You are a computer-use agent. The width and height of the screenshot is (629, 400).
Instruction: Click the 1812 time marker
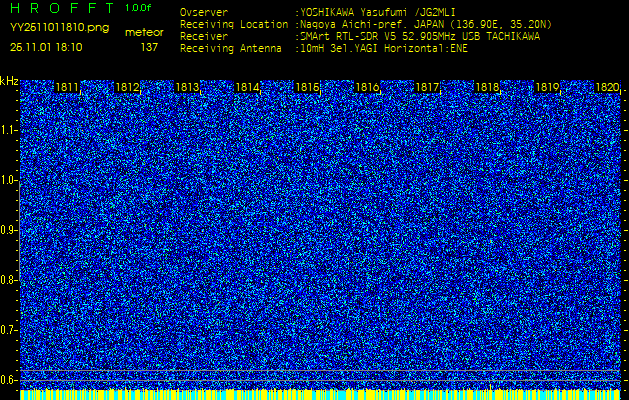[x=127, y=87]
